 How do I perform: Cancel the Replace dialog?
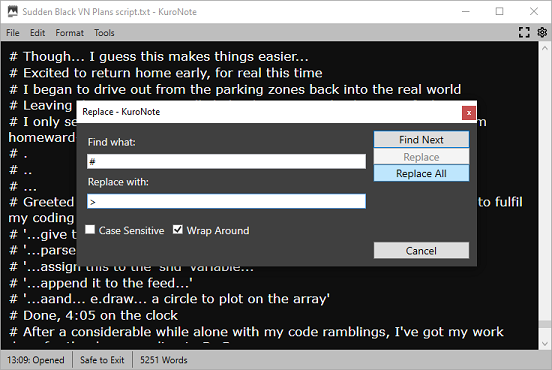[x=421, y=250]
